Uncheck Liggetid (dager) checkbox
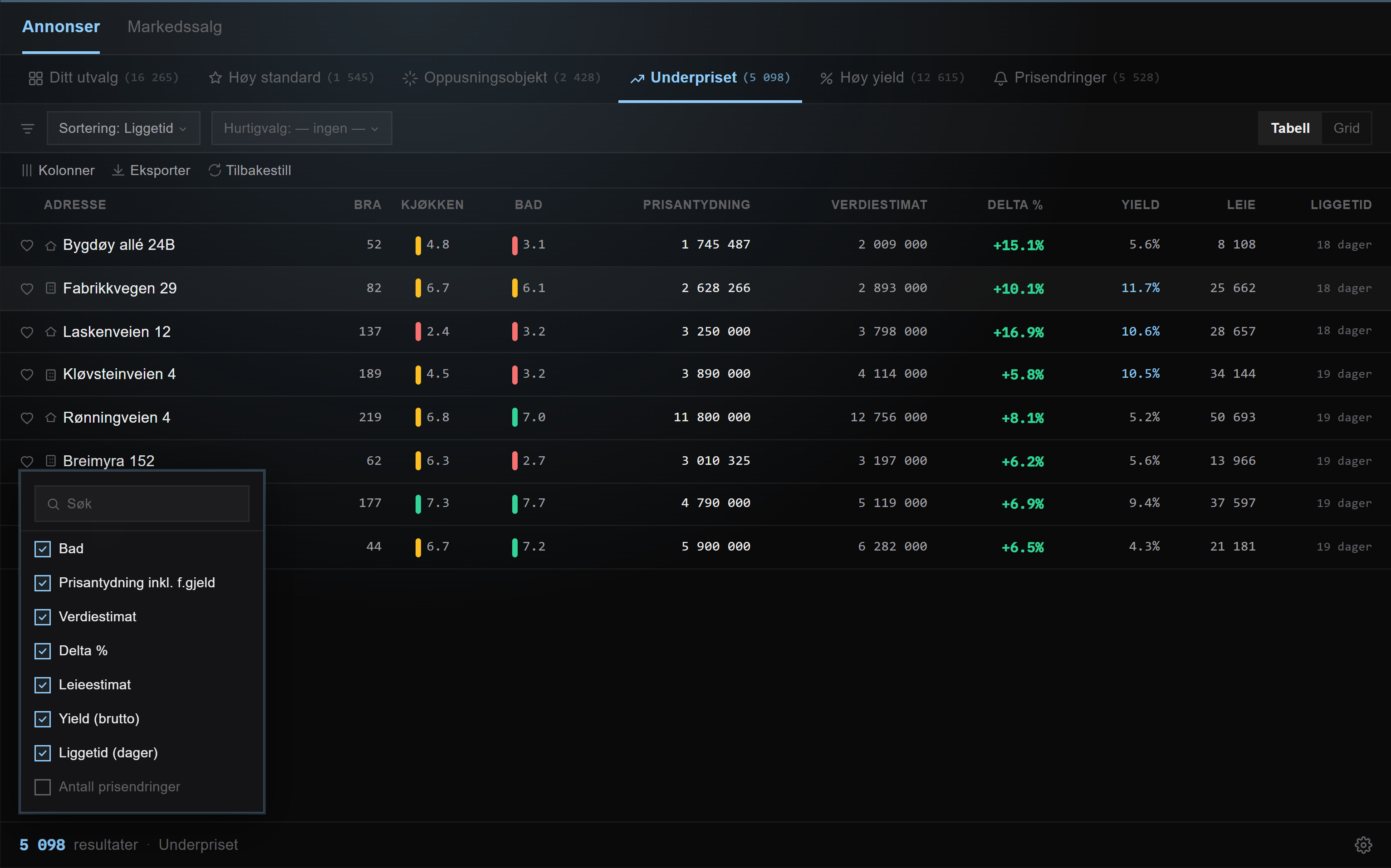Screen dimensions: 1391x868 tap(43, 753)
